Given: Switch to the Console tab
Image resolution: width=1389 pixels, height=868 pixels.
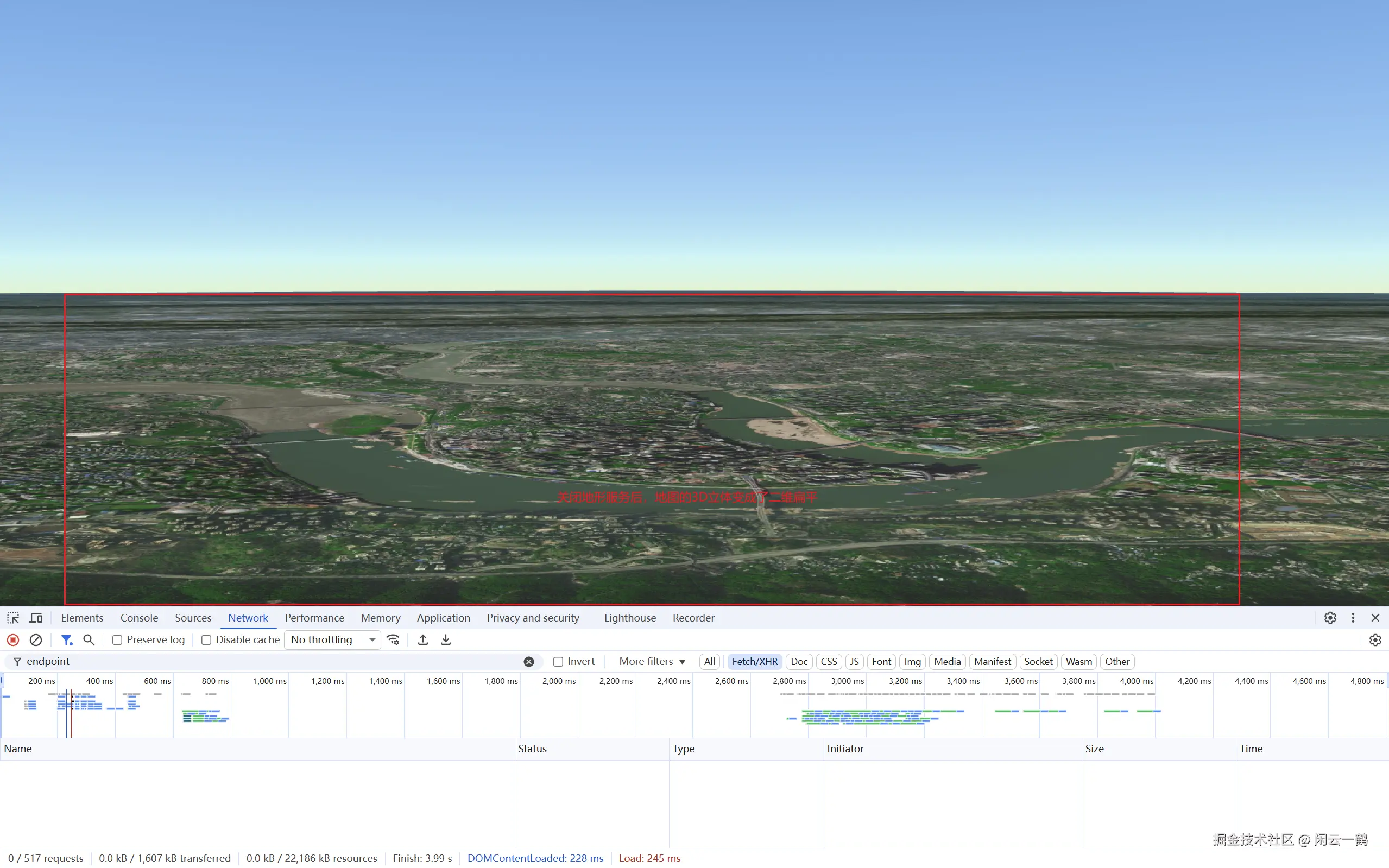Looking at the screenshot, I should click(x=139, y=618).
